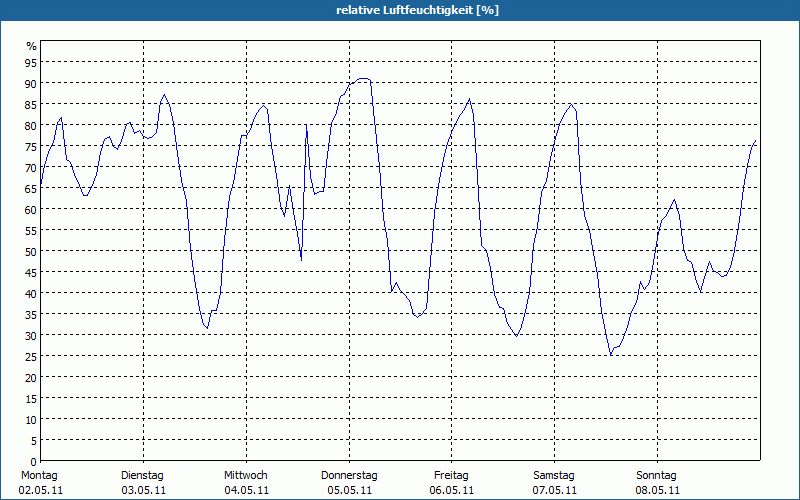
Task: Click the y-axis value 50
Action: click(x=31, y=252)
